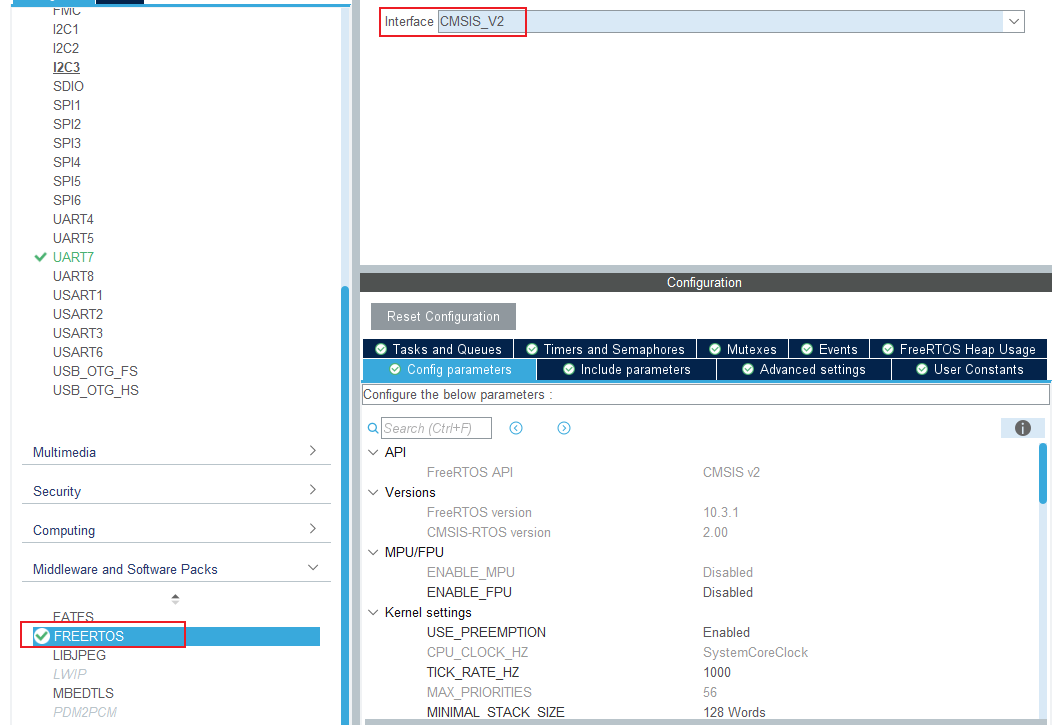Select the SPI4 peripheral
This screenshot has height=725, width=1052.
pyautogui.click(x=67, y=162)
